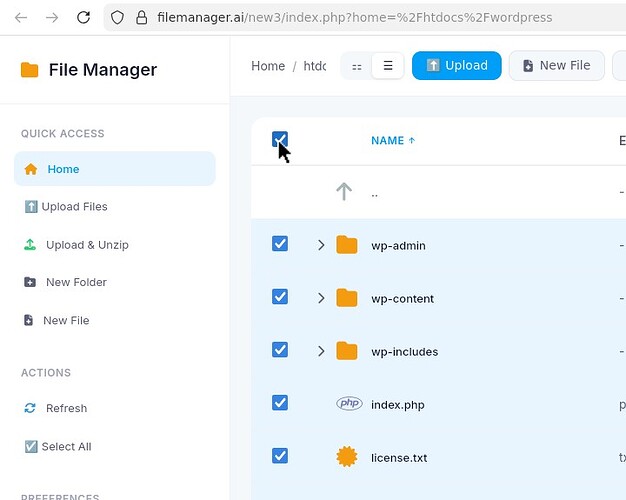The height and width of the screenshot is (500, 626).
Task: Uncheck the wp-content row checkbox
Action: tap(280, 297)
